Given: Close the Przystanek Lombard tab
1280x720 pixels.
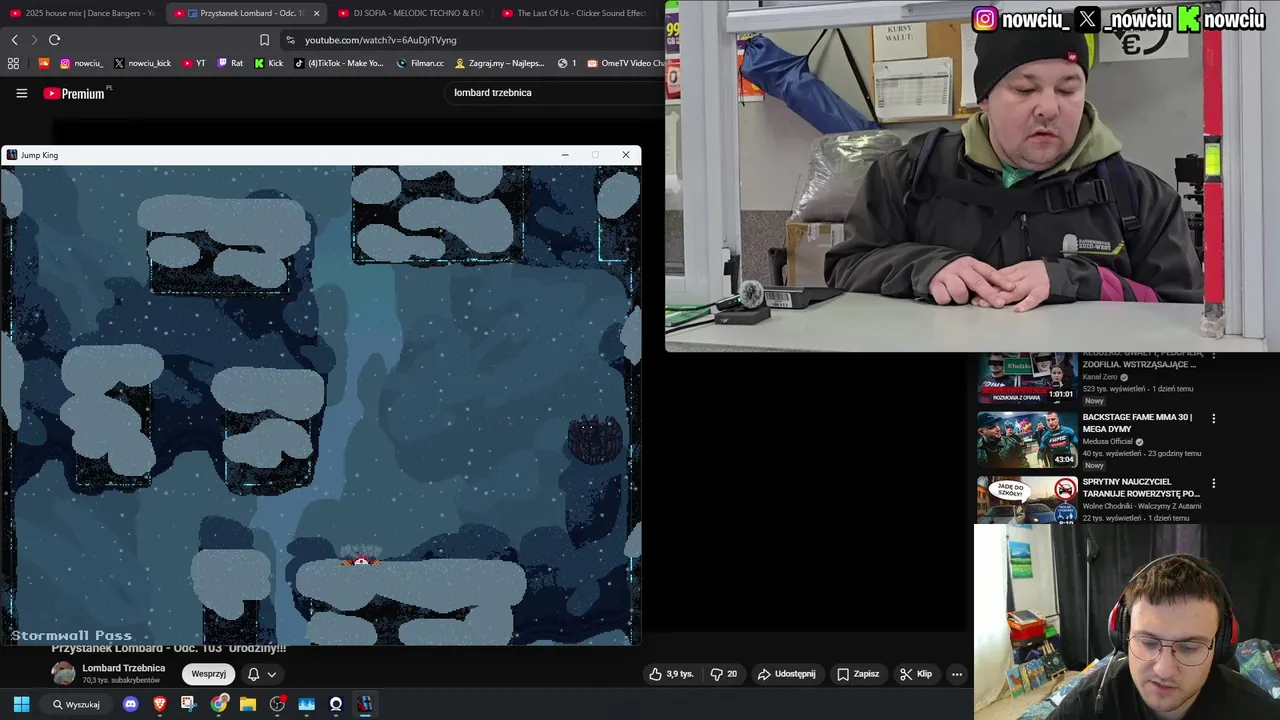Looking at the screenshot, I should point(317,13).
